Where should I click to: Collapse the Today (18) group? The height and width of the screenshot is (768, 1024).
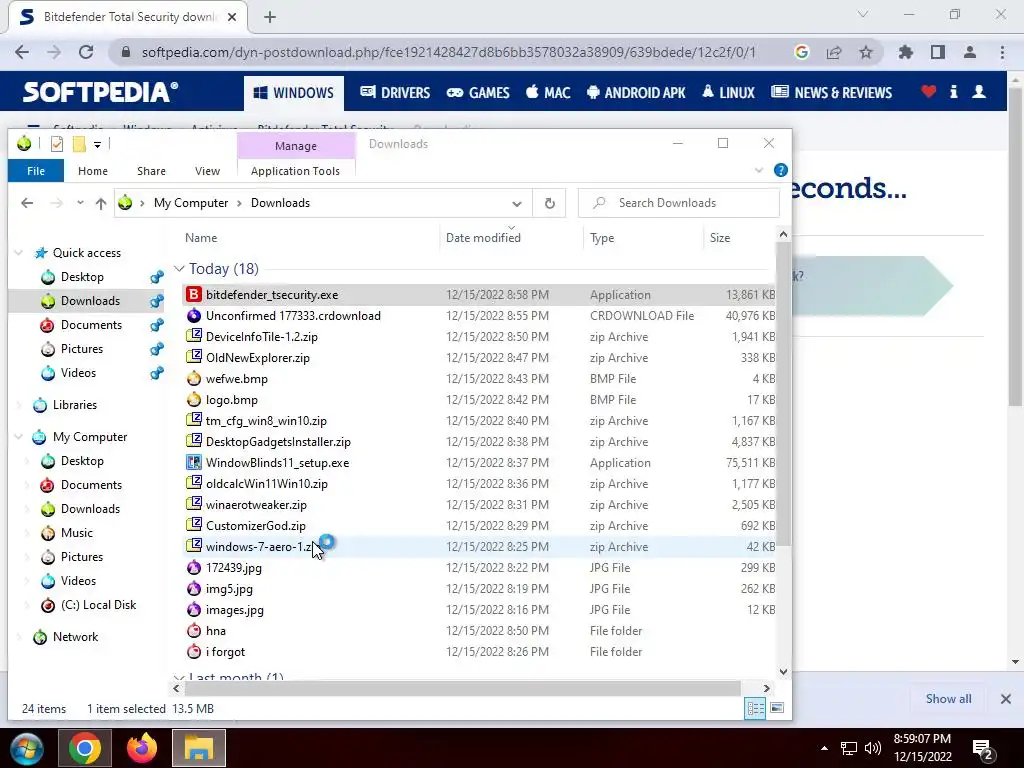[179, 268]
